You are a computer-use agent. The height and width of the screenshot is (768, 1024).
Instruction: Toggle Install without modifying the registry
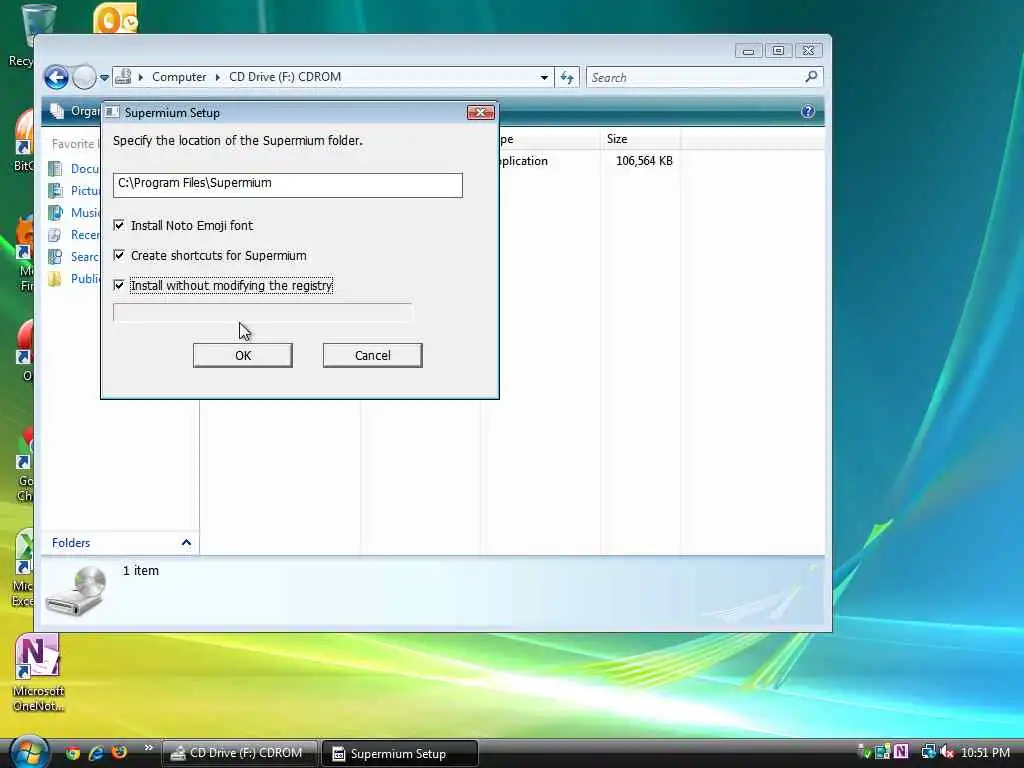point(119,285)
